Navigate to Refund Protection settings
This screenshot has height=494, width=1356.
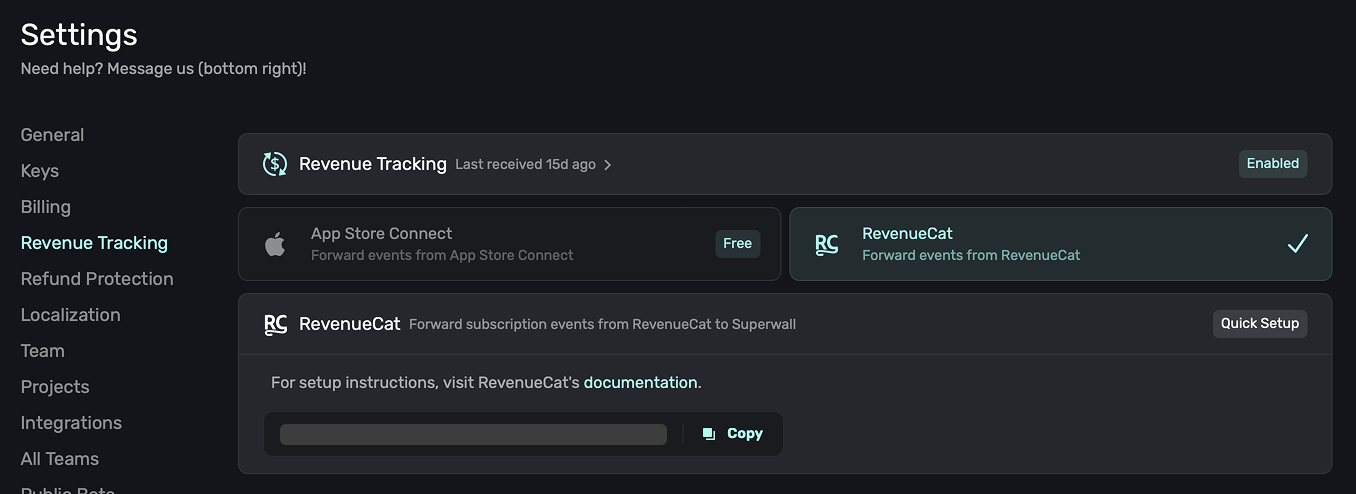[97, 279]
